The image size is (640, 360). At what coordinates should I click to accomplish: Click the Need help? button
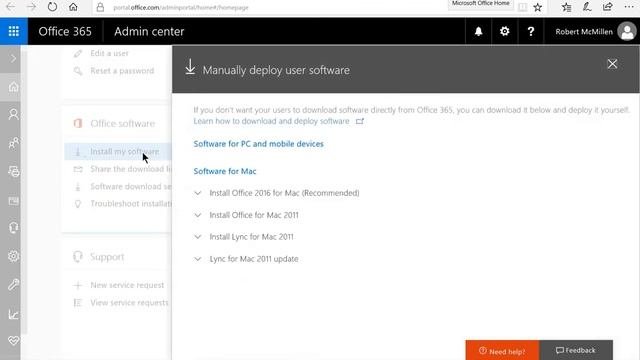click(502, 350)
